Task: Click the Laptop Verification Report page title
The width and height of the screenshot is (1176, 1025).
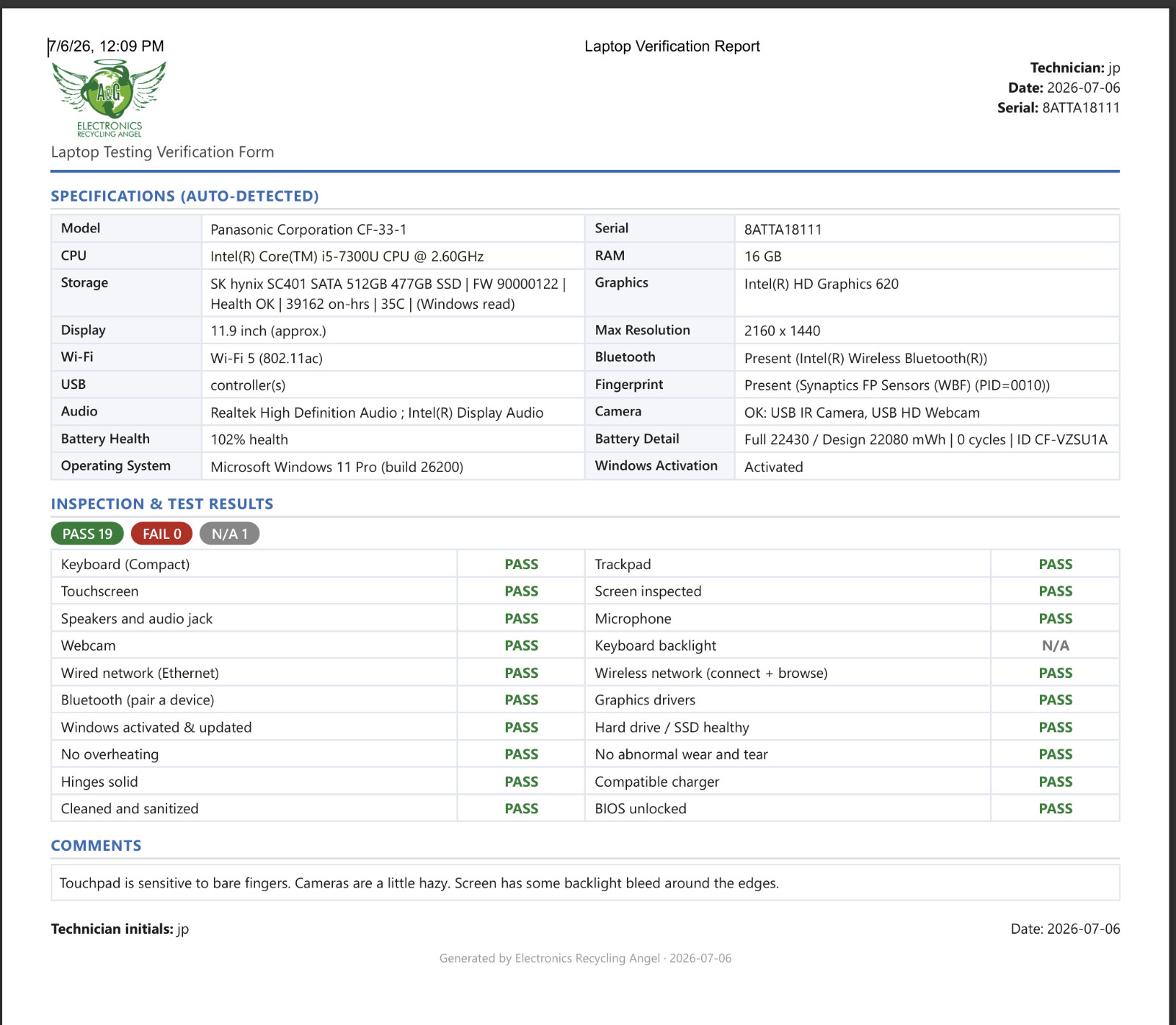Action: tap(672, 46)
